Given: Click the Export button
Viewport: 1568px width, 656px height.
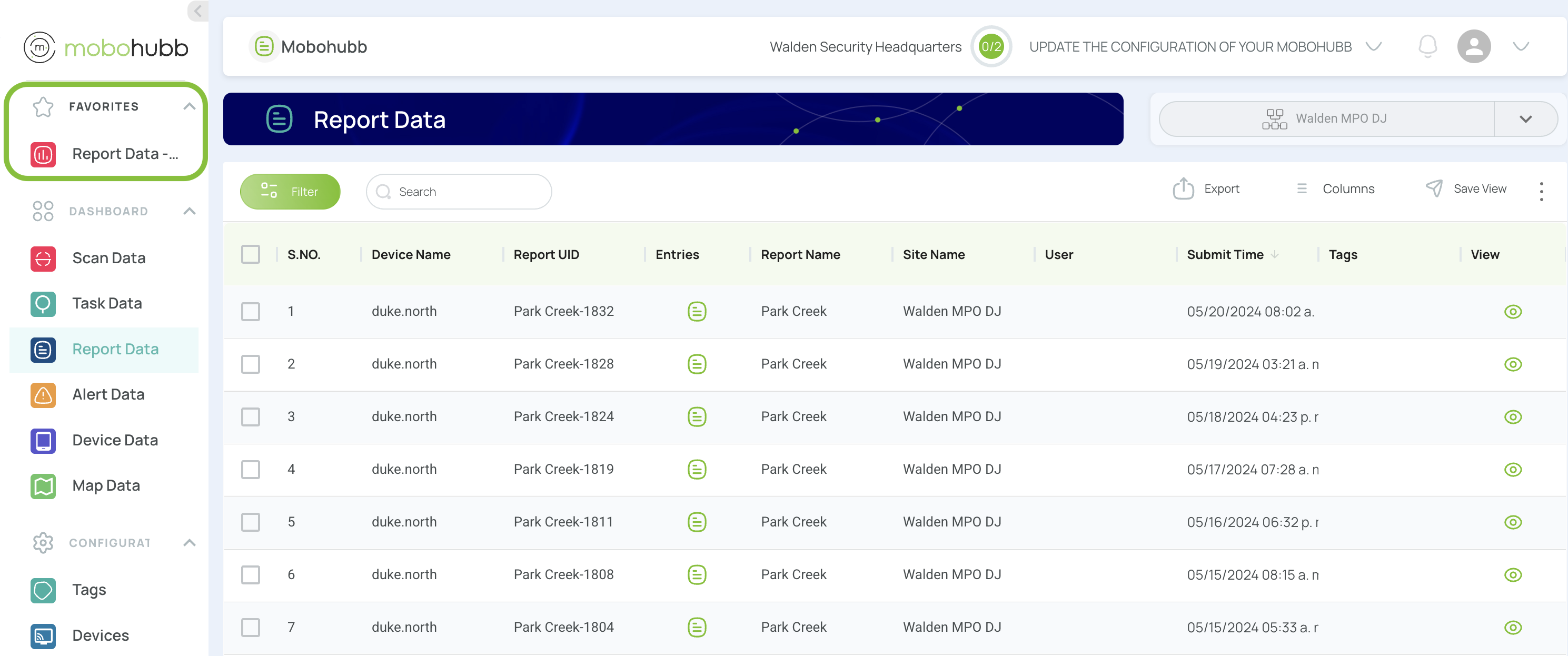Looking at the screenshot, I should pyautogui.click(x=1206, y=188).
